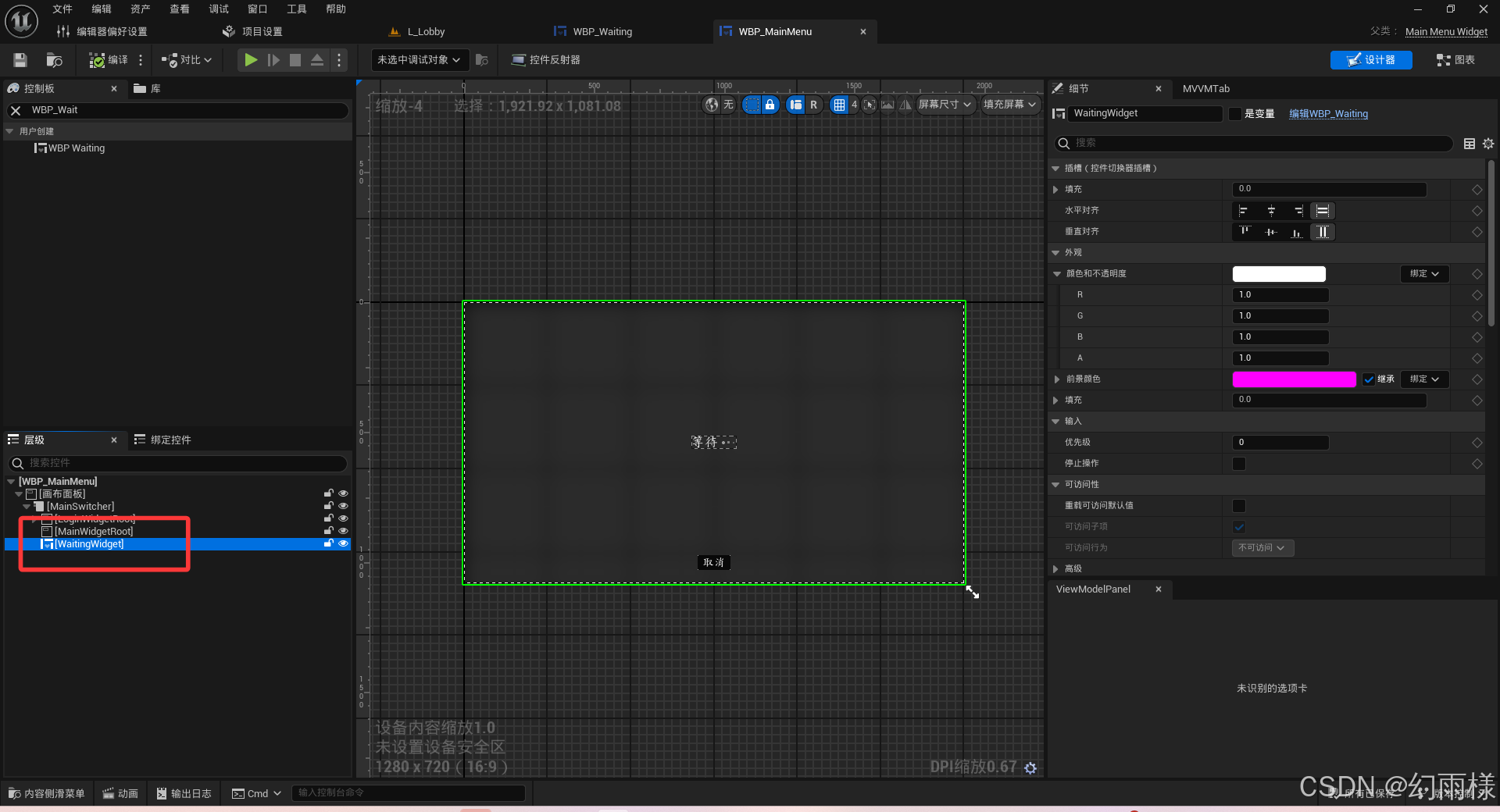1500x812 pixels.
Task: Compile the blueprint with 编译 button
Action: [108, 60]
